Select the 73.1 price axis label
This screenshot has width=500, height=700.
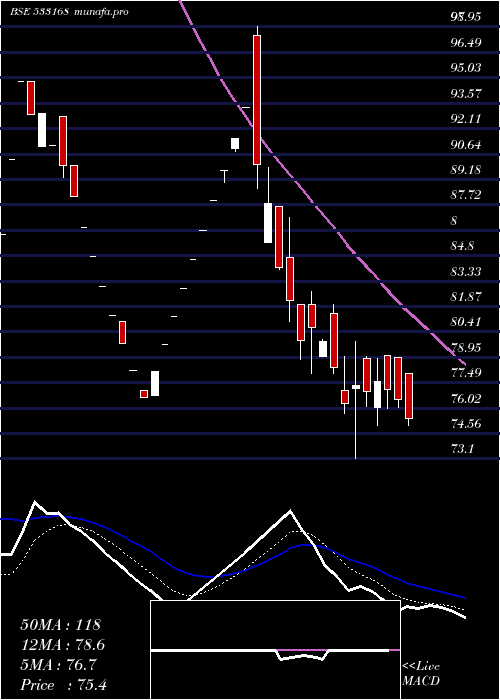coord(462,449)
